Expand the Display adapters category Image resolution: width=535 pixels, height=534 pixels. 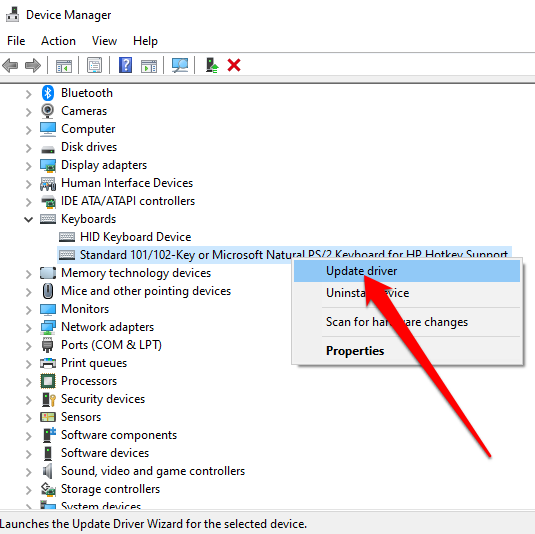coord(29,165)
